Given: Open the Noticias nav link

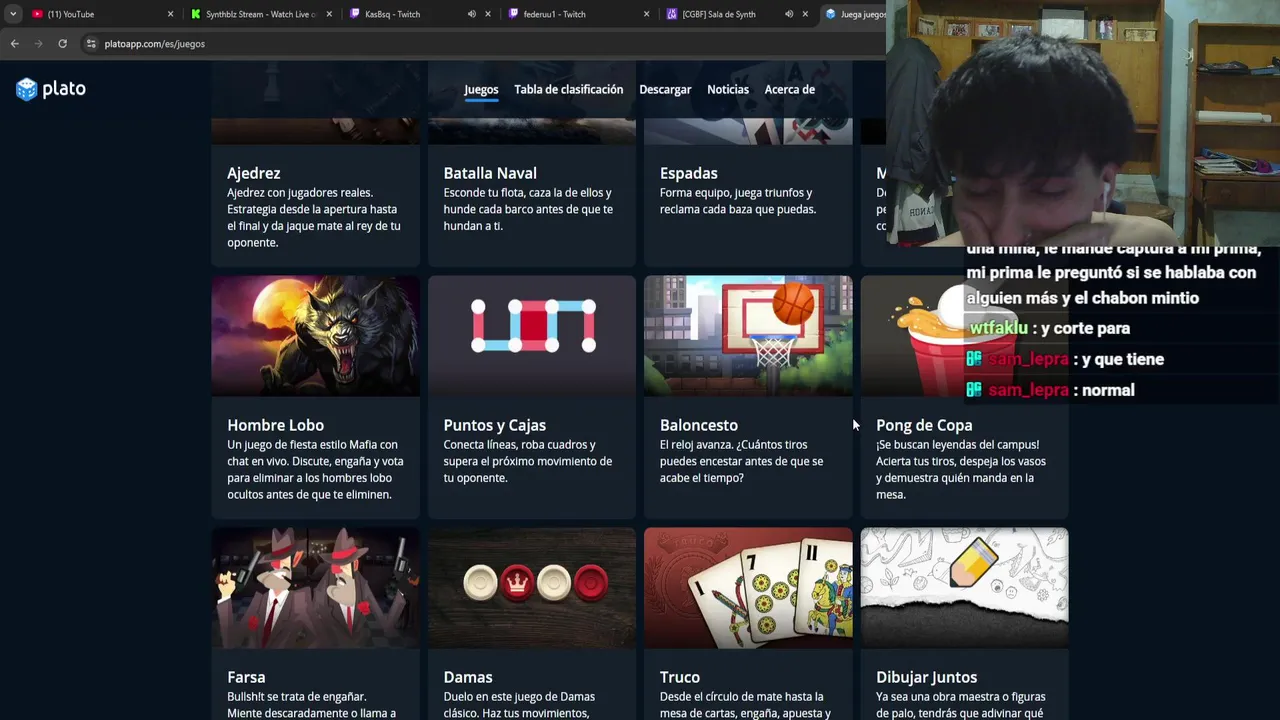Looking at the screenshot, I should (x=728, y=89).
